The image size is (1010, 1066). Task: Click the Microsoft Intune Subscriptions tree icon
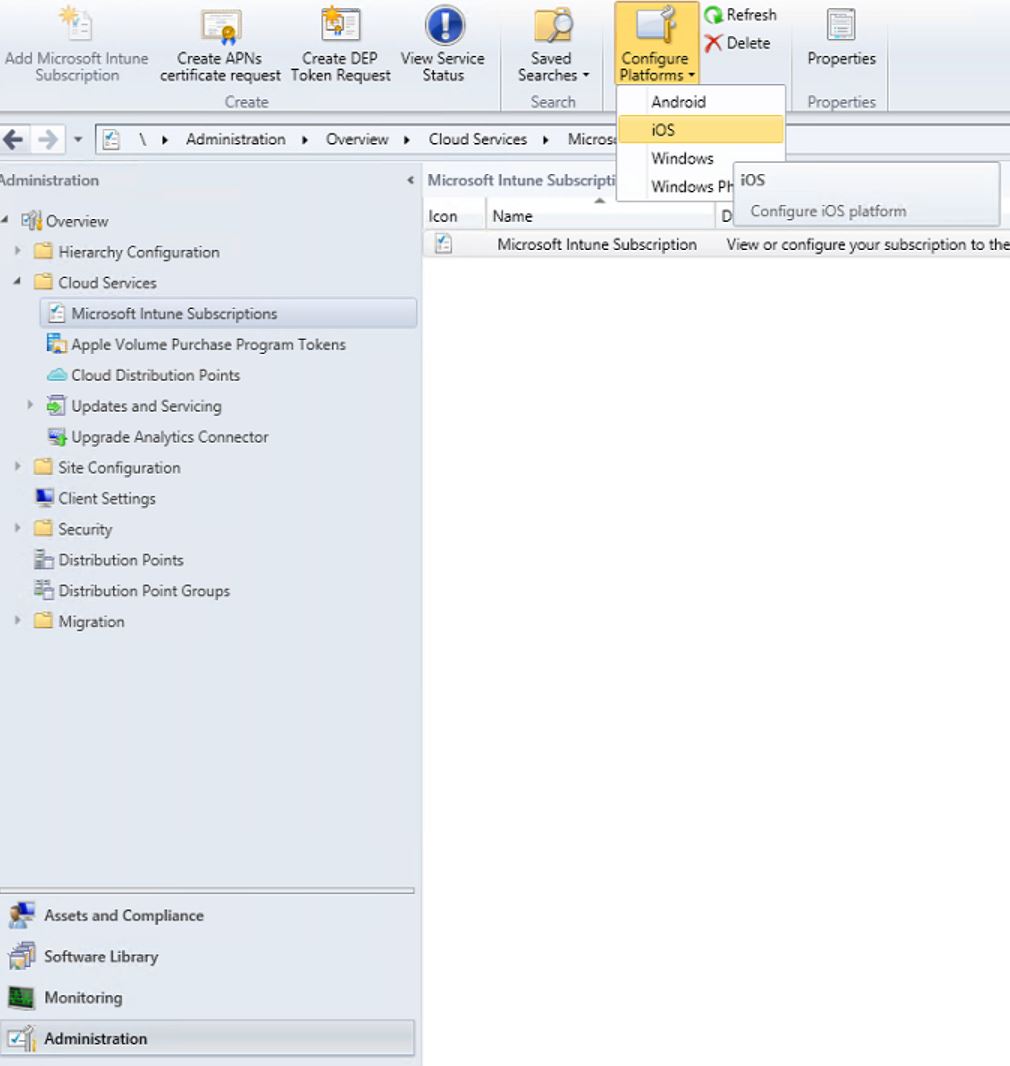(x=57, y=313)
